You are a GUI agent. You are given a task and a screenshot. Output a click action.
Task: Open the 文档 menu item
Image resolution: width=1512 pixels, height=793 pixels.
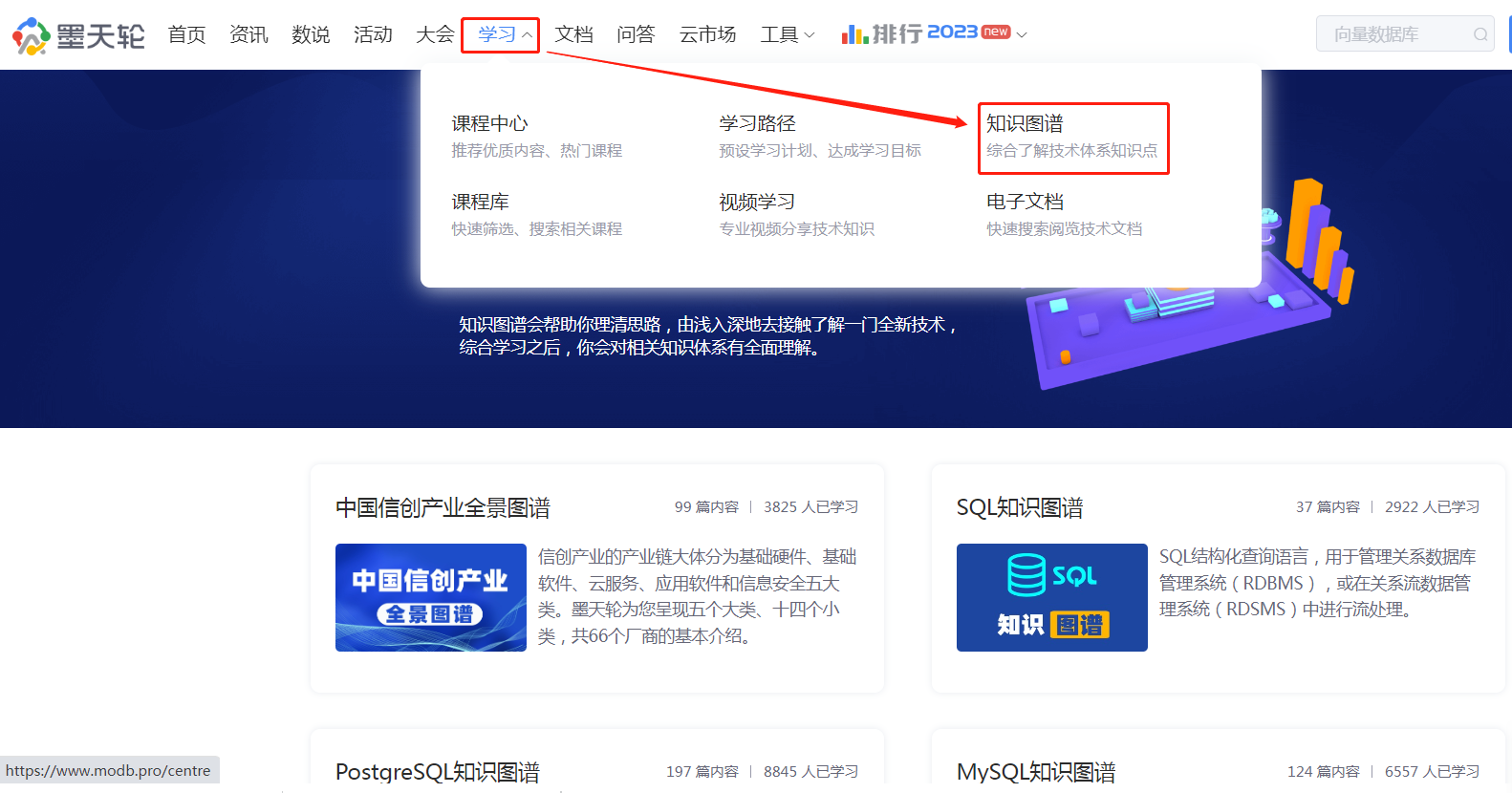[573, 34]
